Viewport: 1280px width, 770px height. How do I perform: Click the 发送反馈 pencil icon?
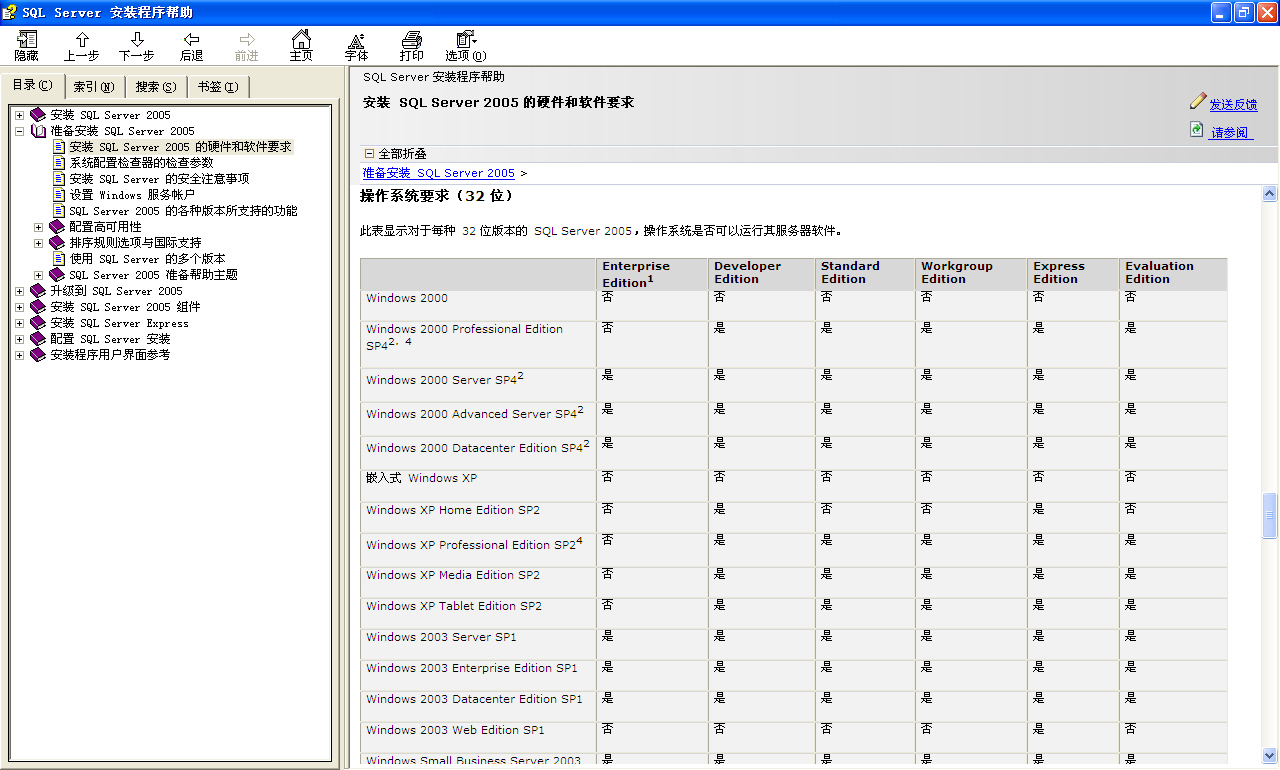pyautogui.click(x=1199, y=101)
